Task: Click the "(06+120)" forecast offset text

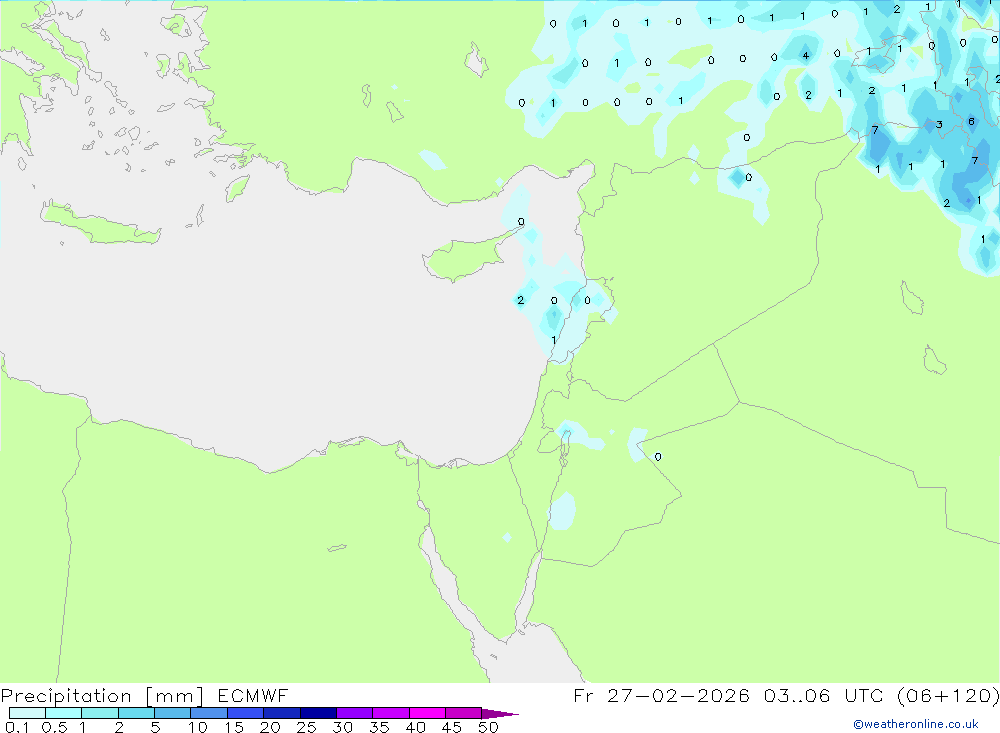Action: pos(949,696)
